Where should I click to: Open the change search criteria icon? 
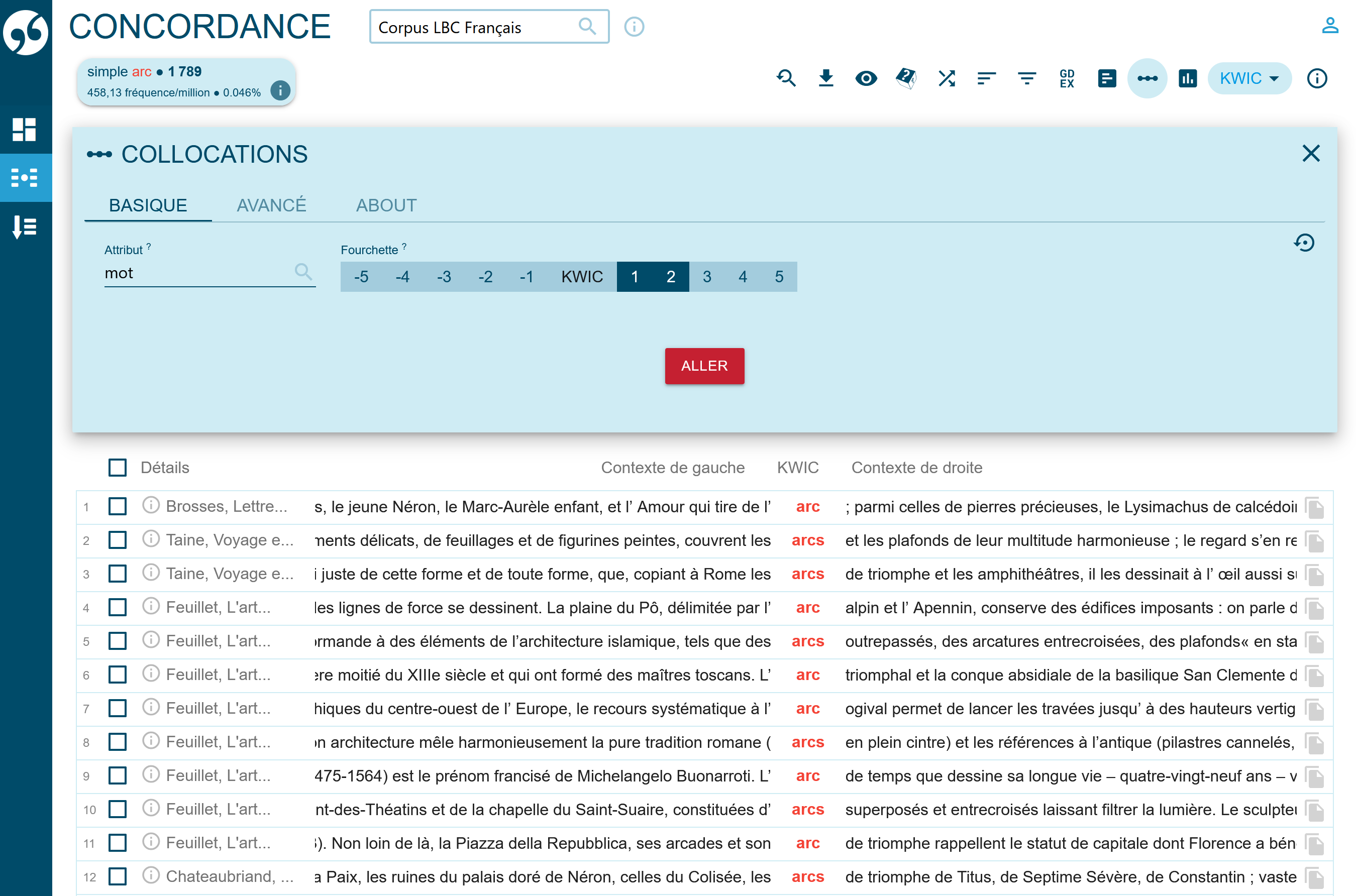click(786, 78)
